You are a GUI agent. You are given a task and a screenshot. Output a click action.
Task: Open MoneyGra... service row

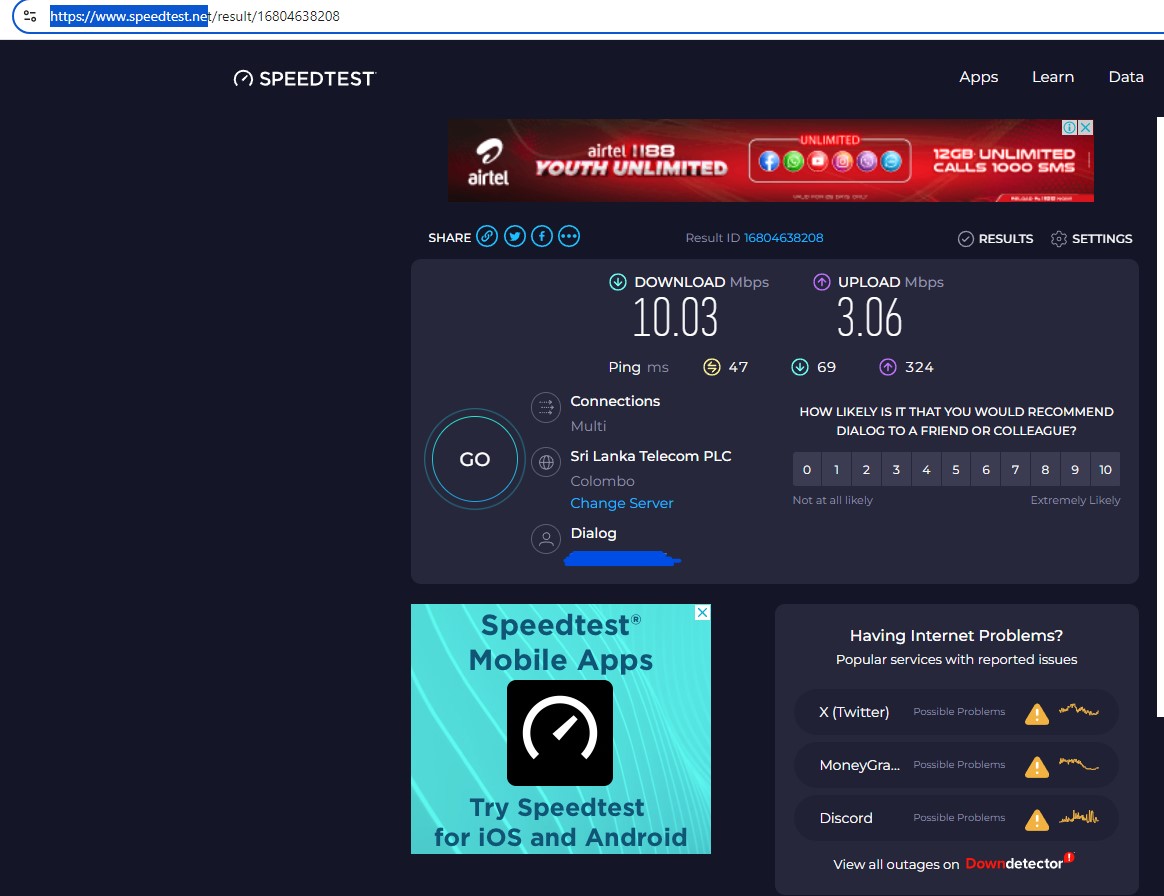coord(956,765)
